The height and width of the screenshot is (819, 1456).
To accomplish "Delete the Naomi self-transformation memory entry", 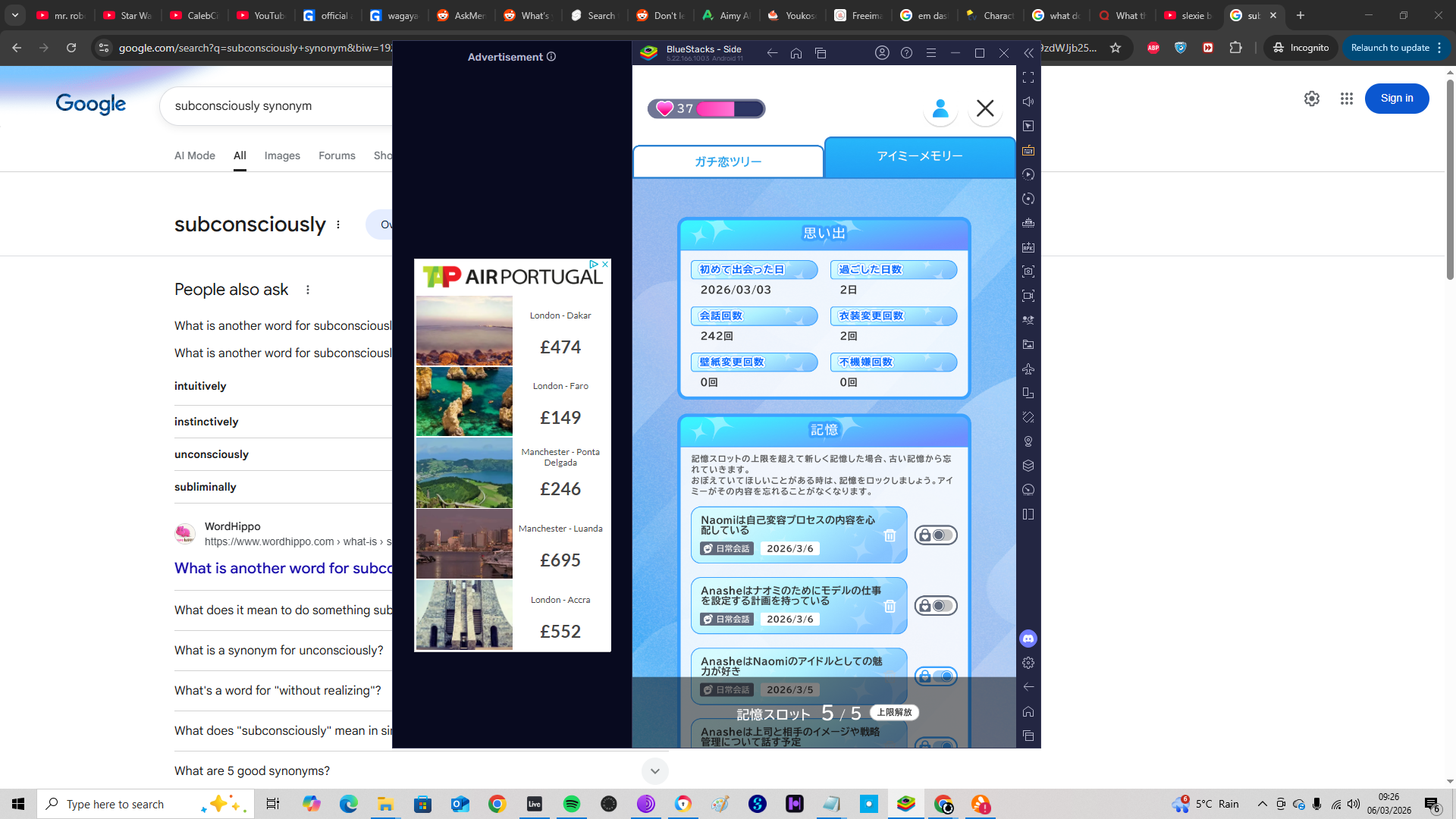I will pyautogui.click(x=890, y=536).
